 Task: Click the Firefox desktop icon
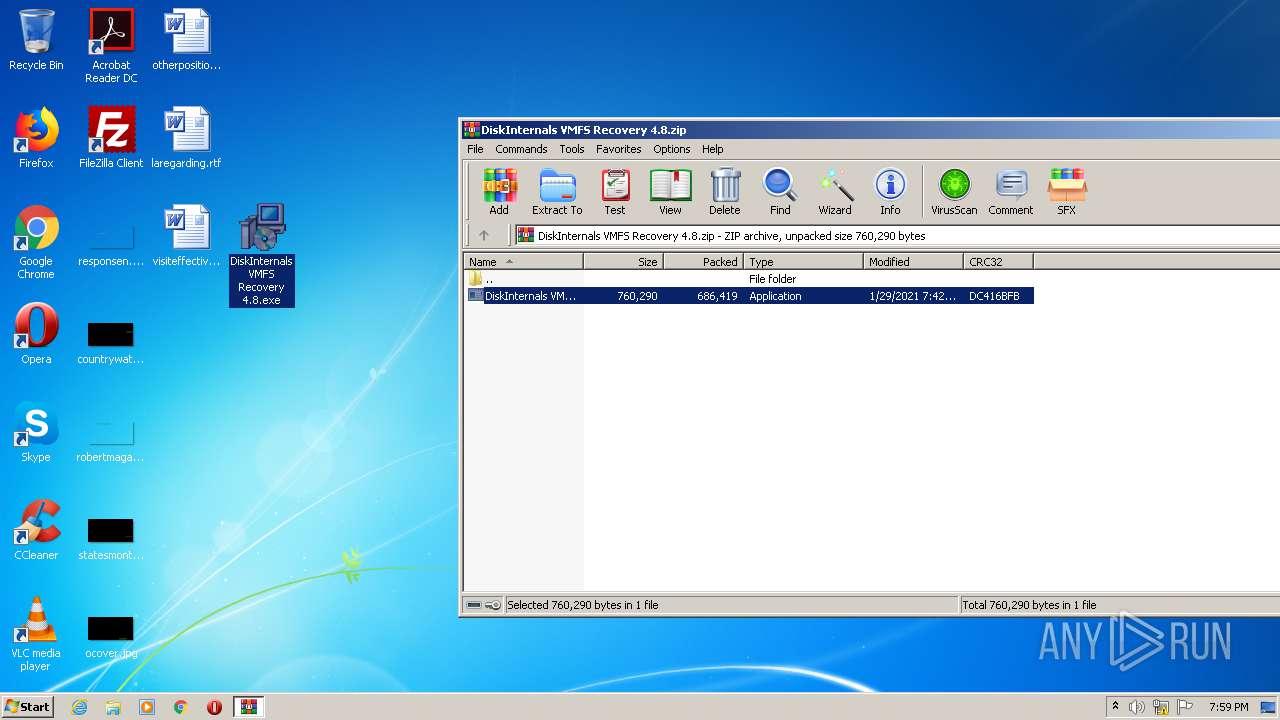pyautogui.click(x=36, y=138)
